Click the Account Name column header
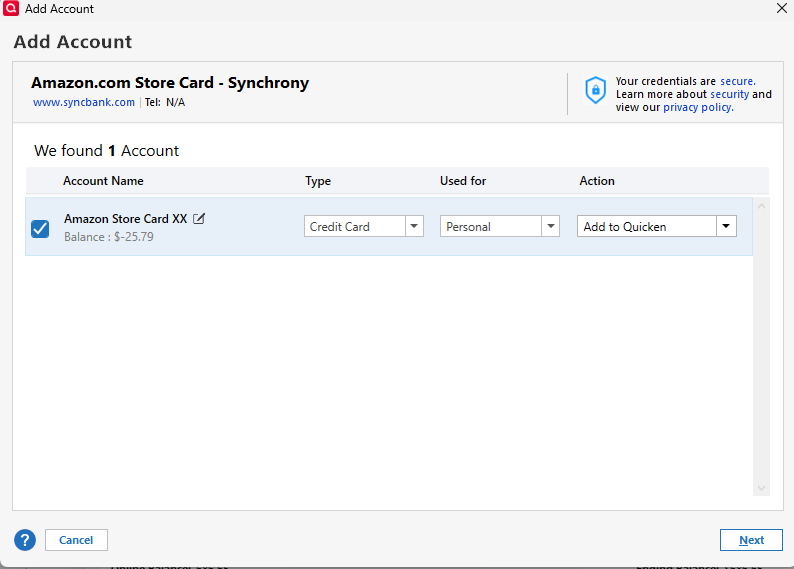The width and height of the screenshot is (794, 569). 103,181
